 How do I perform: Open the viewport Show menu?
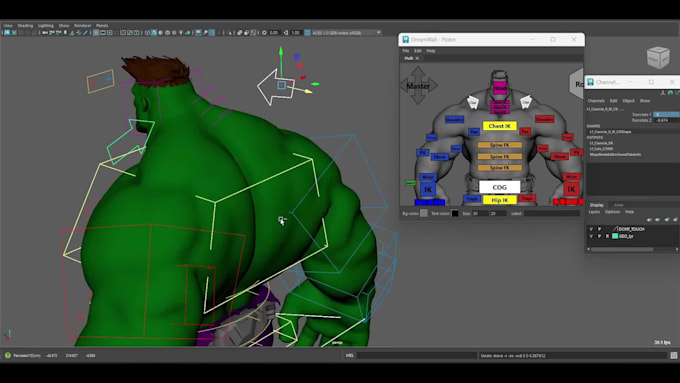coord(64,26)
